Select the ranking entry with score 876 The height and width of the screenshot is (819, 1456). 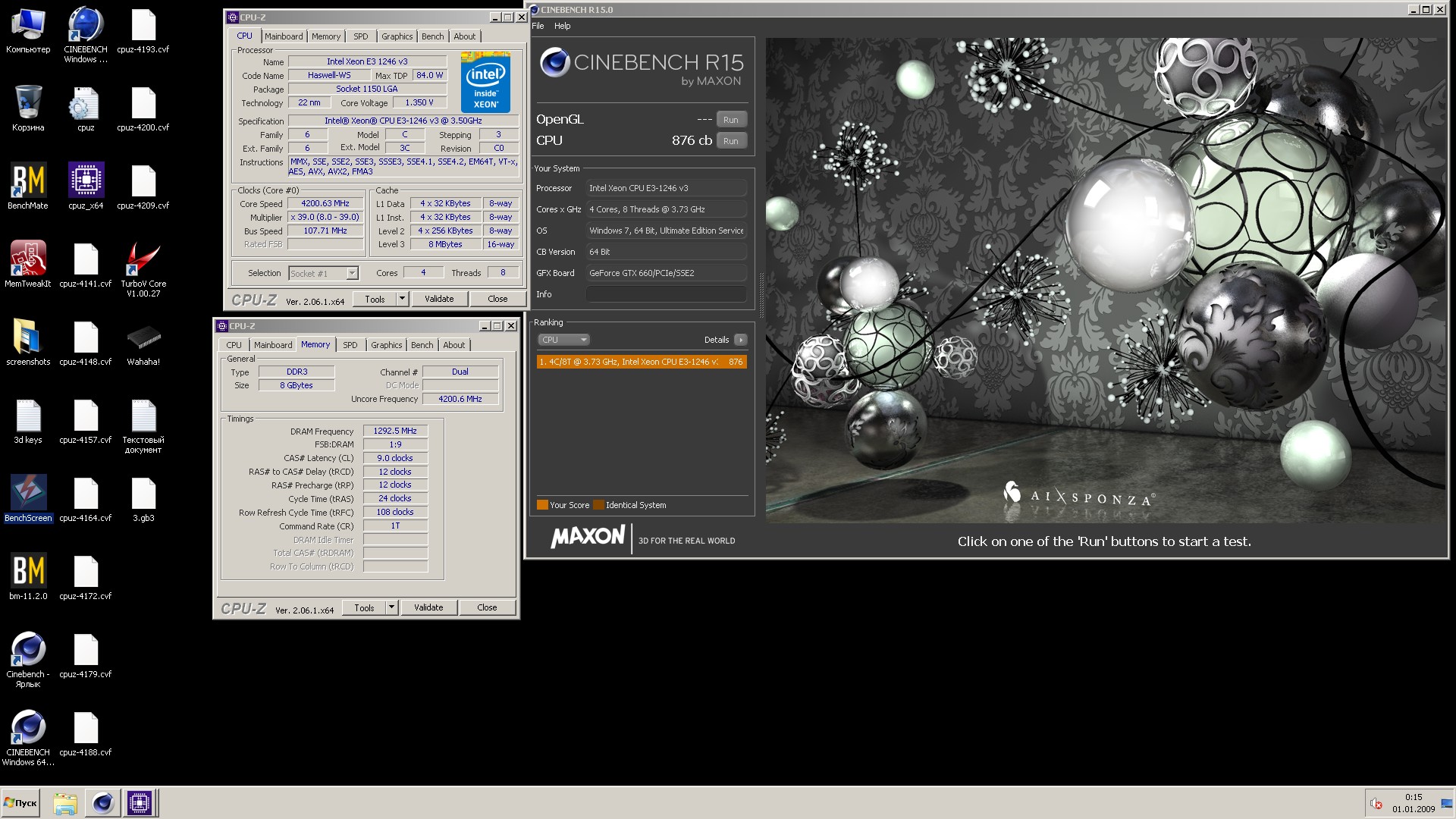click(642, 362)
